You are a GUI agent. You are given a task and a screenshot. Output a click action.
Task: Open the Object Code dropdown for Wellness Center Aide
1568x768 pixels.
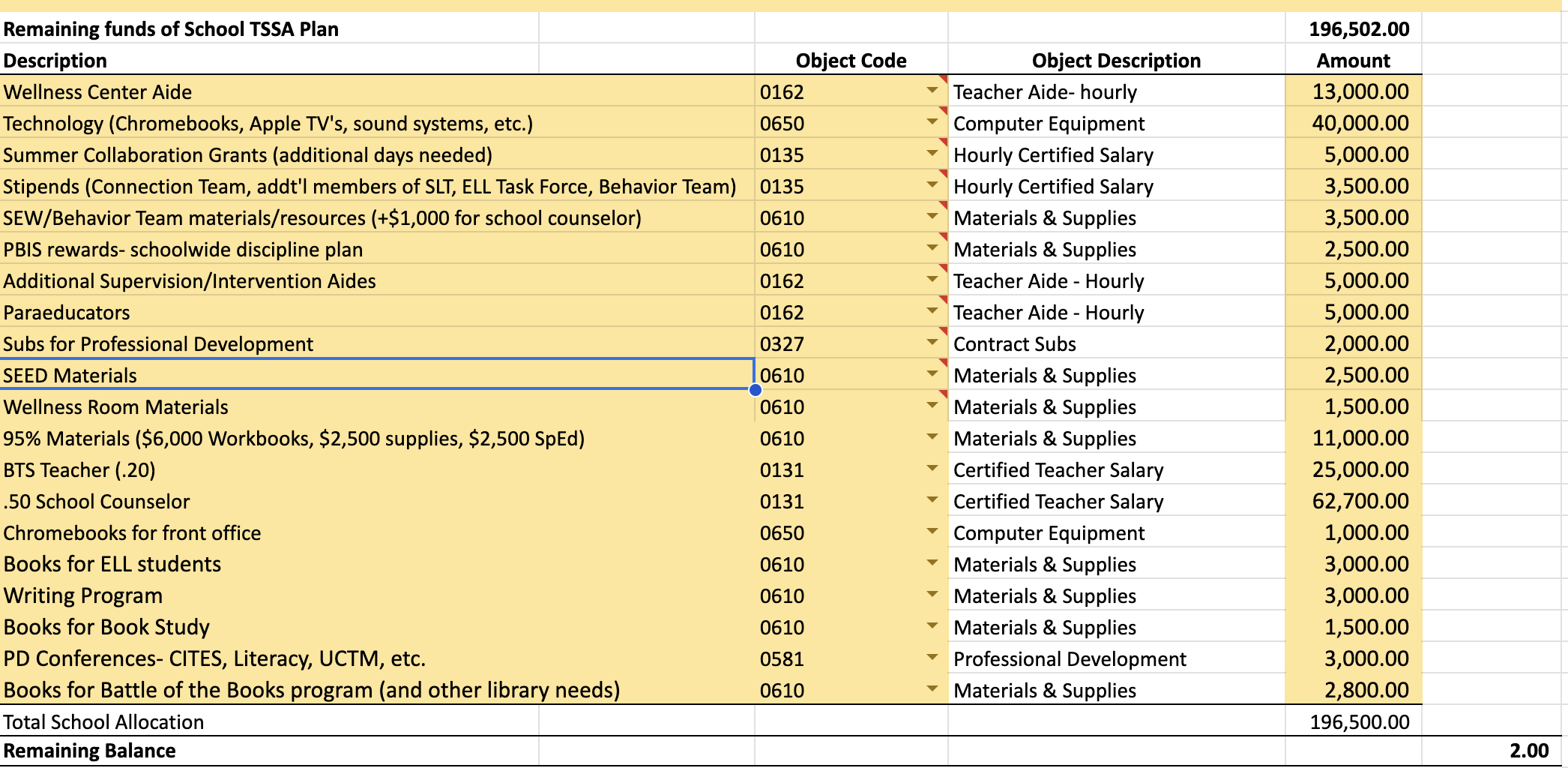click(x=932, y=91)
